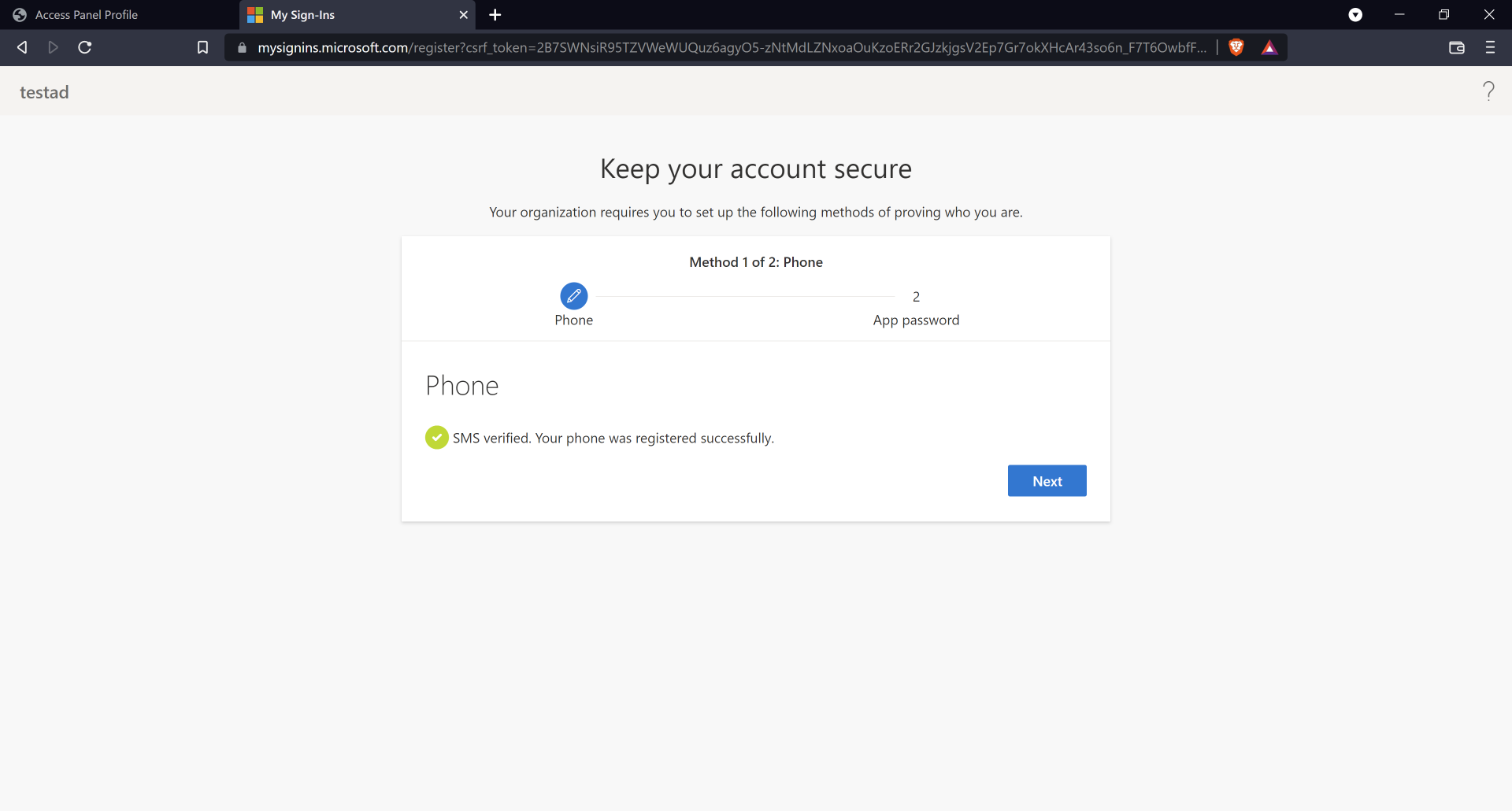Click the mysignins.microsoft.com address bar
1512x811 pixels.
tap(731, 48)
